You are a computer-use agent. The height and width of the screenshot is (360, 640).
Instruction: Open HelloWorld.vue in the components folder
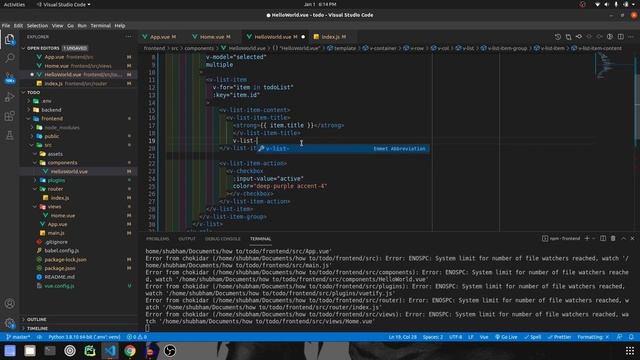tap(69, 171)
